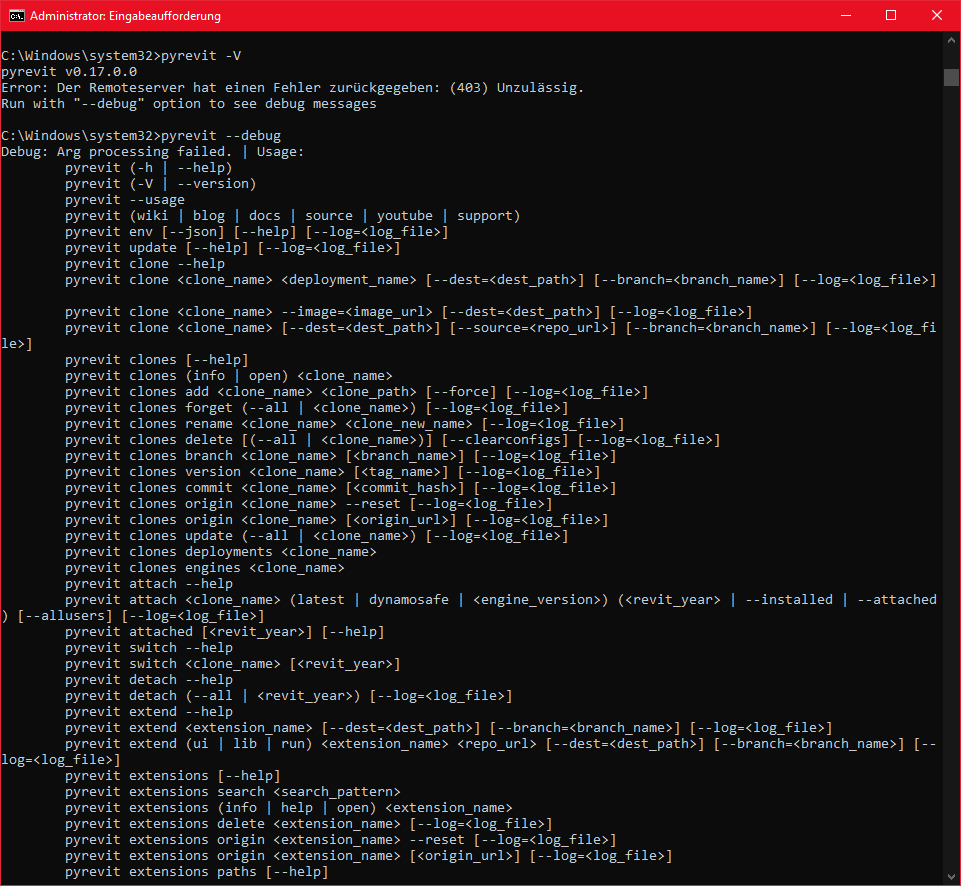Screen dimensions: 961x886
Task: Minimize the Eingabeaufforderung window
Action: coord(845,15)
